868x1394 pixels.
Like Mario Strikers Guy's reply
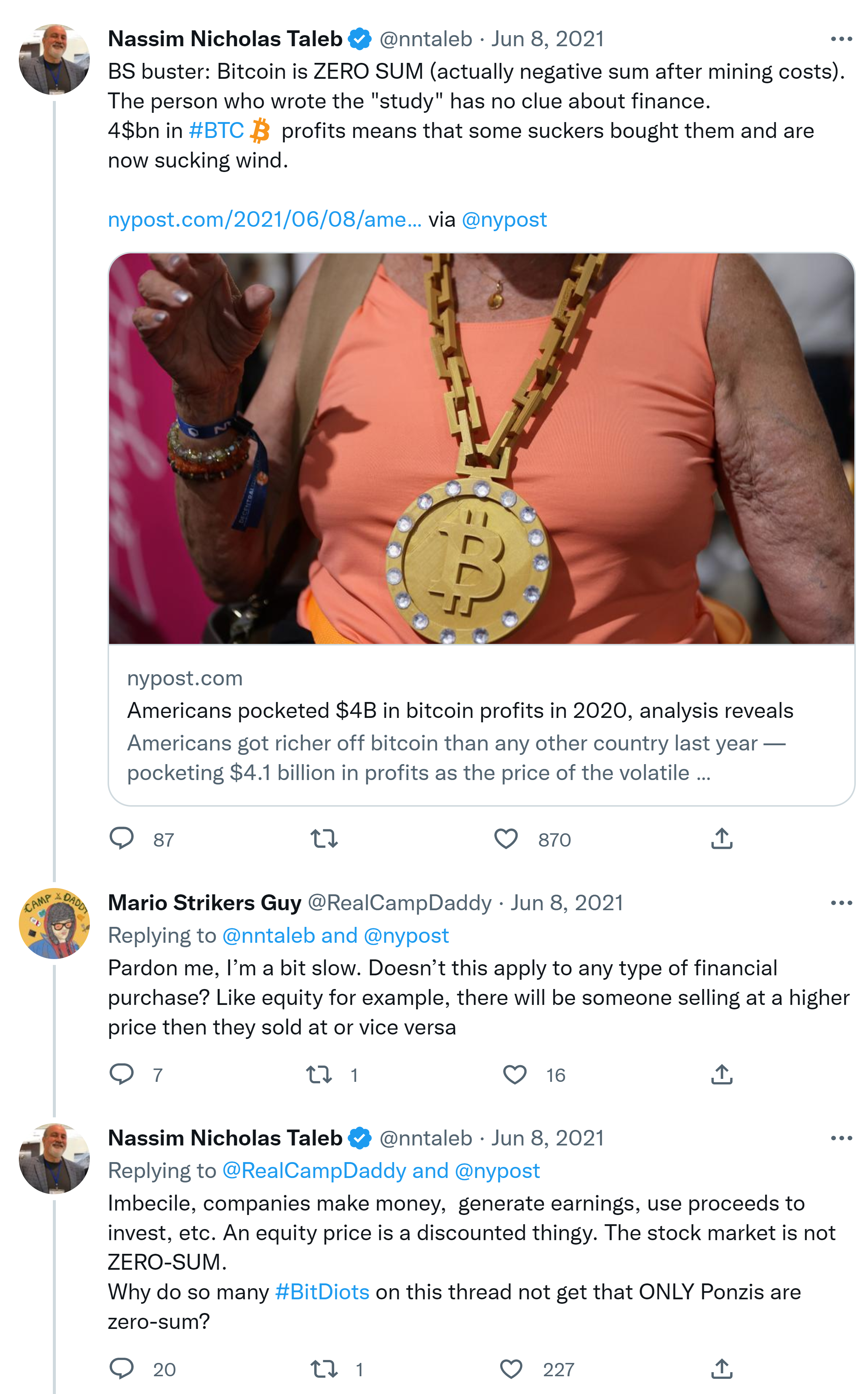(514, 1074)
